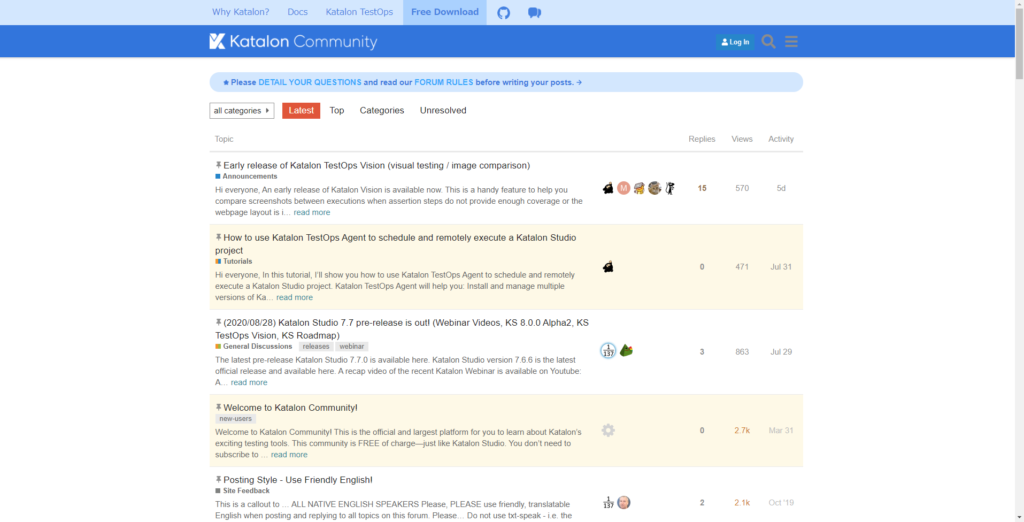Click read more under TestOps Agent excerpt
This screenshot has height=522, width=1024.
click(295, 297)
